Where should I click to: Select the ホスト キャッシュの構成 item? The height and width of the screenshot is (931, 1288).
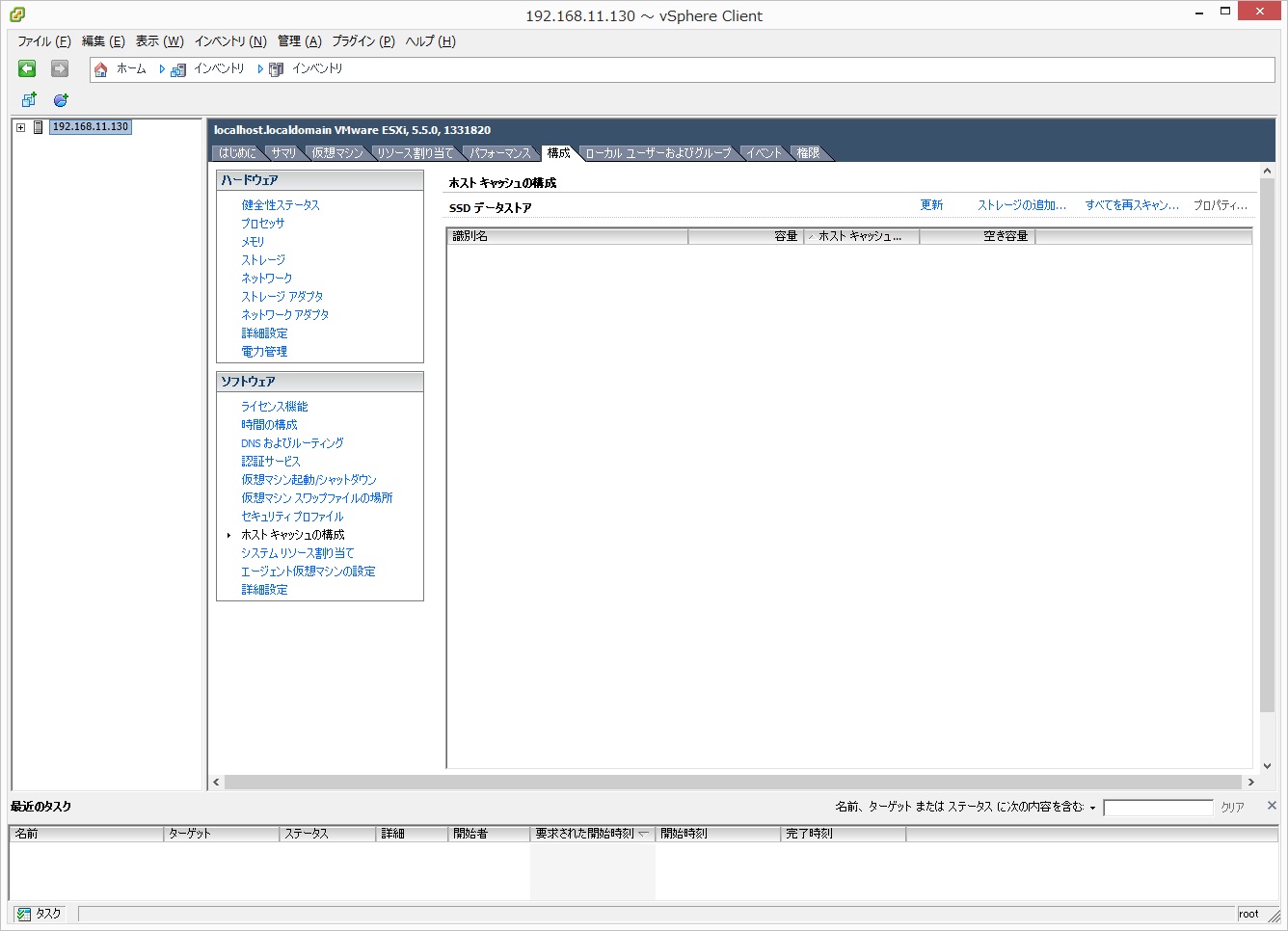pos(293,535)
